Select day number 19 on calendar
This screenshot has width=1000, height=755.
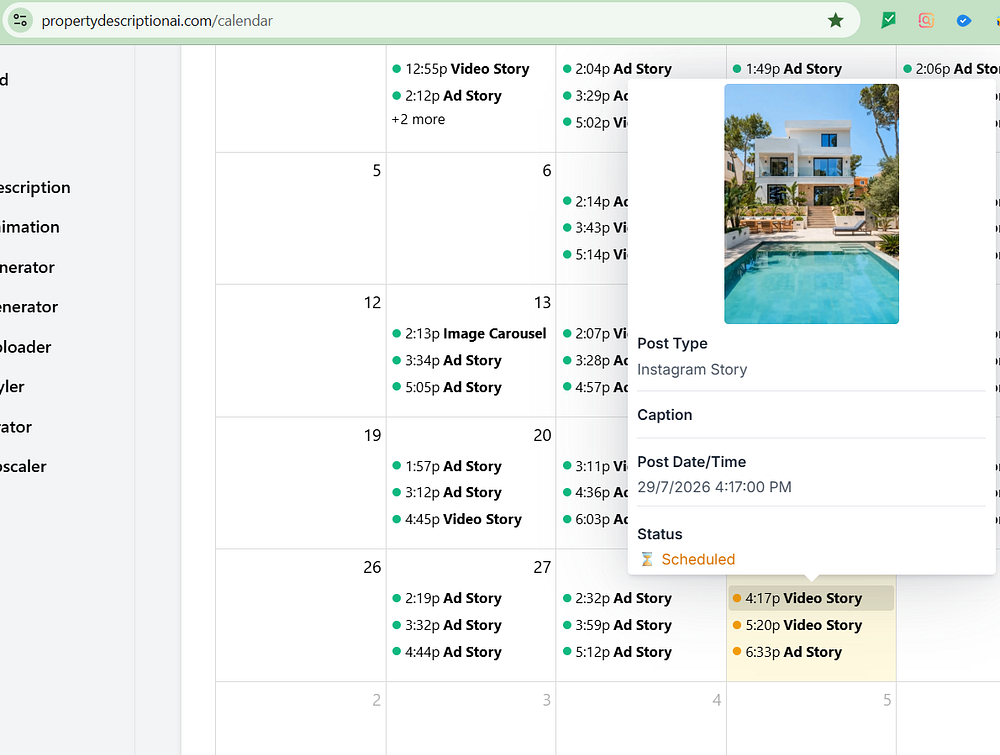pos(372,435)
